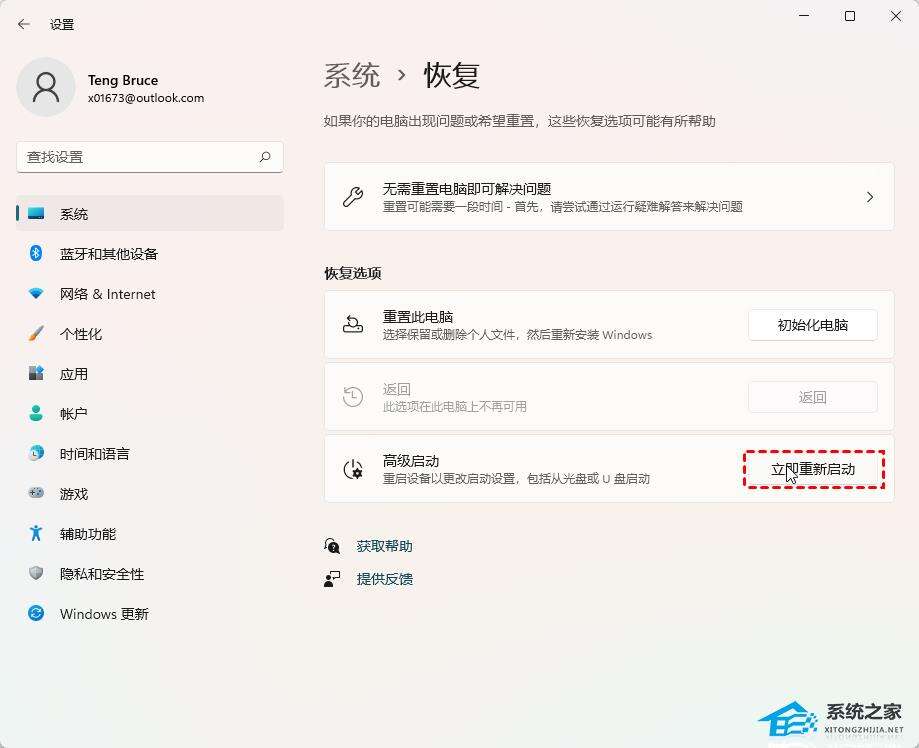Click the search magnifier icon
919x748 pixels.
point(265,157)
